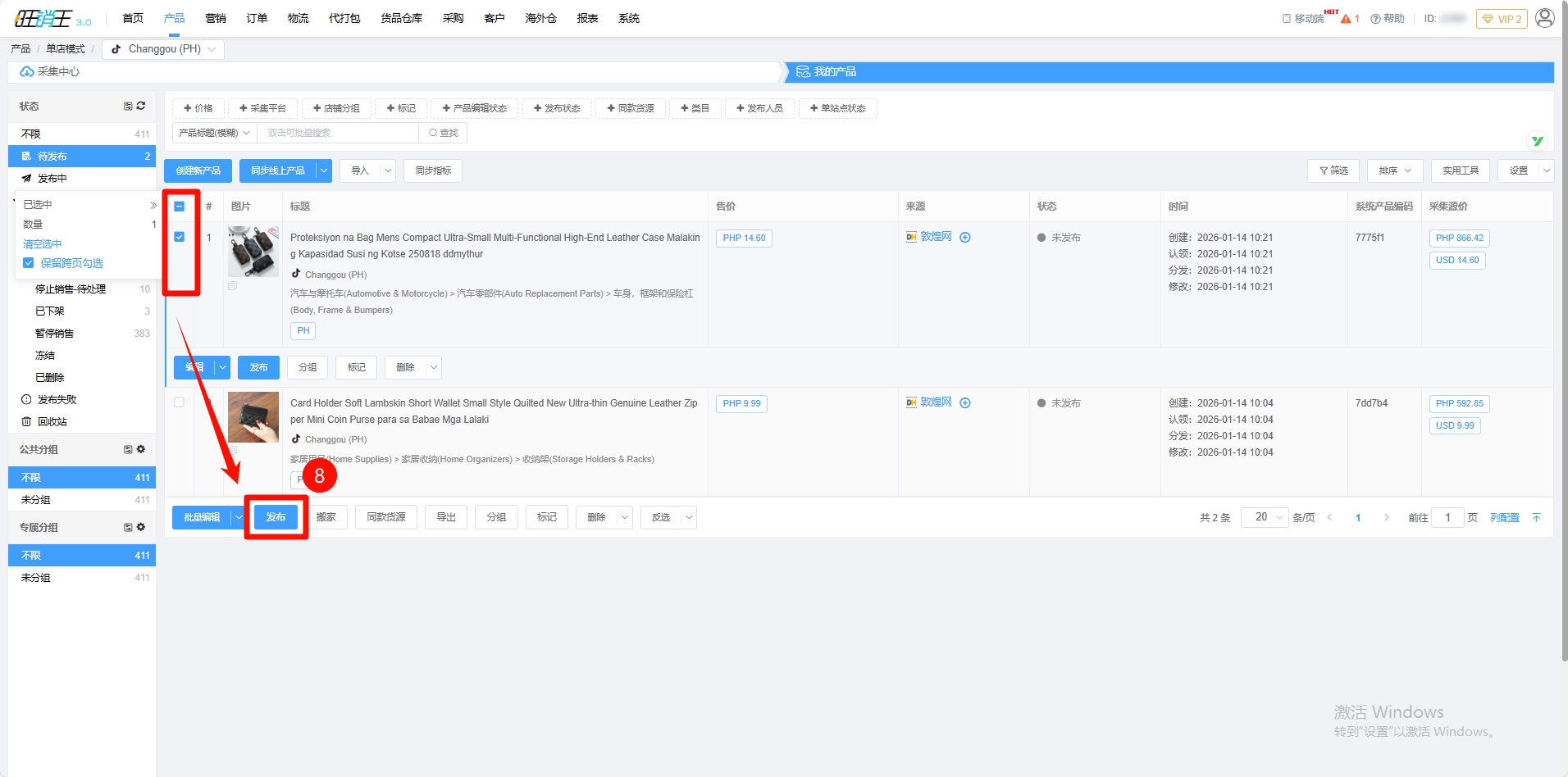Open the 20 条/页 page size dropdown
The image size is (1568, 777).
click(x=1264, y=517)
